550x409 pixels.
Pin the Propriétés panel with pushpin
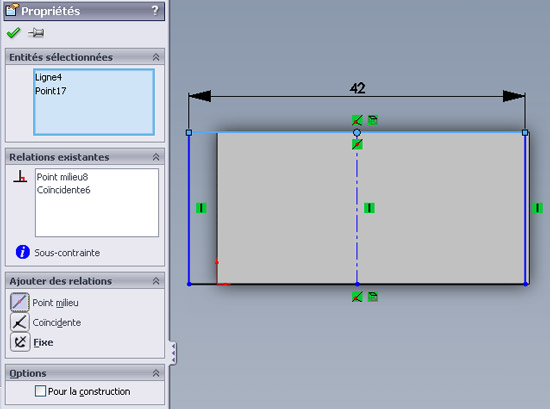(x=36, y=33)
